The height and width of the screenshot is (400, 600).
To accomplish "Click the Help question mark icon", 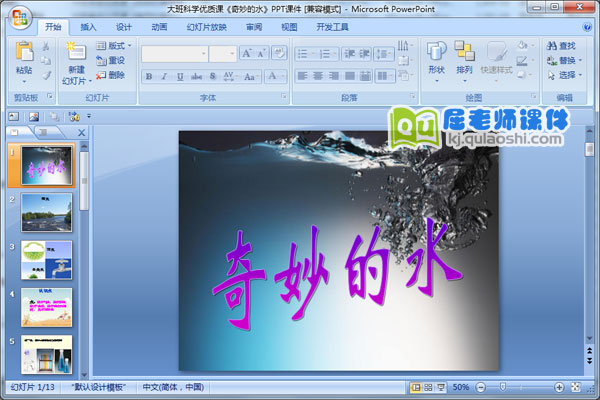I will tap(586, 27).
